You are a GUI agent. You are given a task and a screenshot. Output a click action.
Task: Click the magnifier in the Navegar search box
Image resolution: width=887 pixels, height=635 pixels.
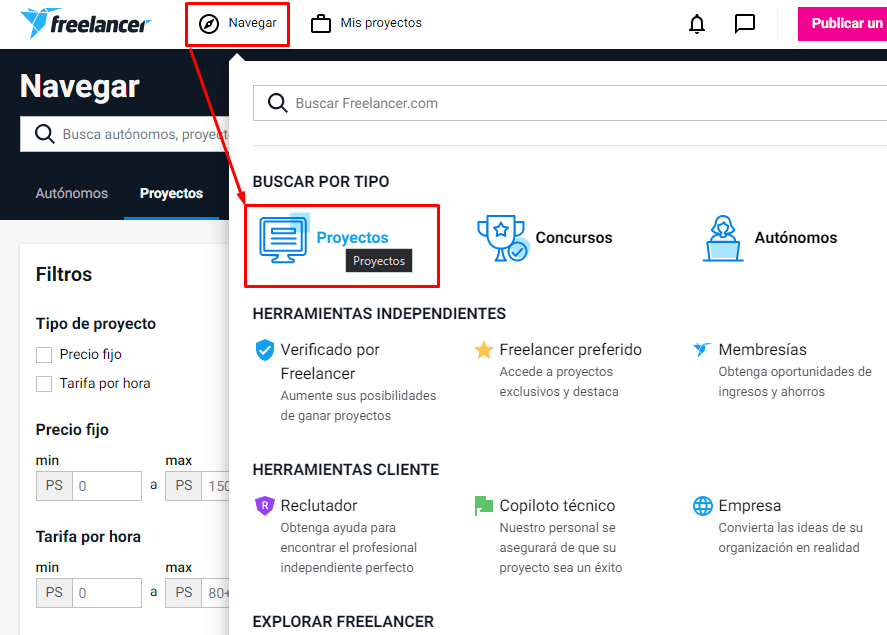pyautogui.click(x=45, y=134)
